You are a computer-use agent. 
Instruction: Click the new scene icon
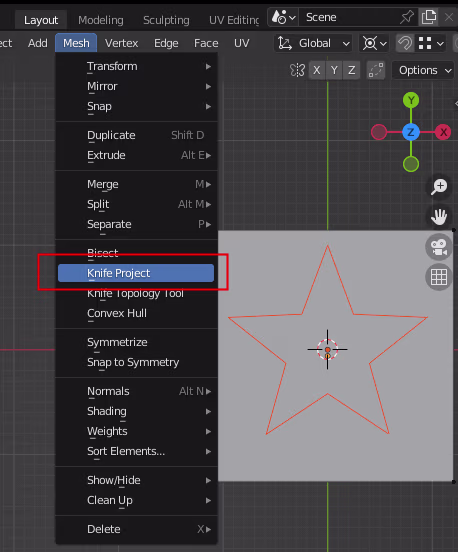coord(428,17)
